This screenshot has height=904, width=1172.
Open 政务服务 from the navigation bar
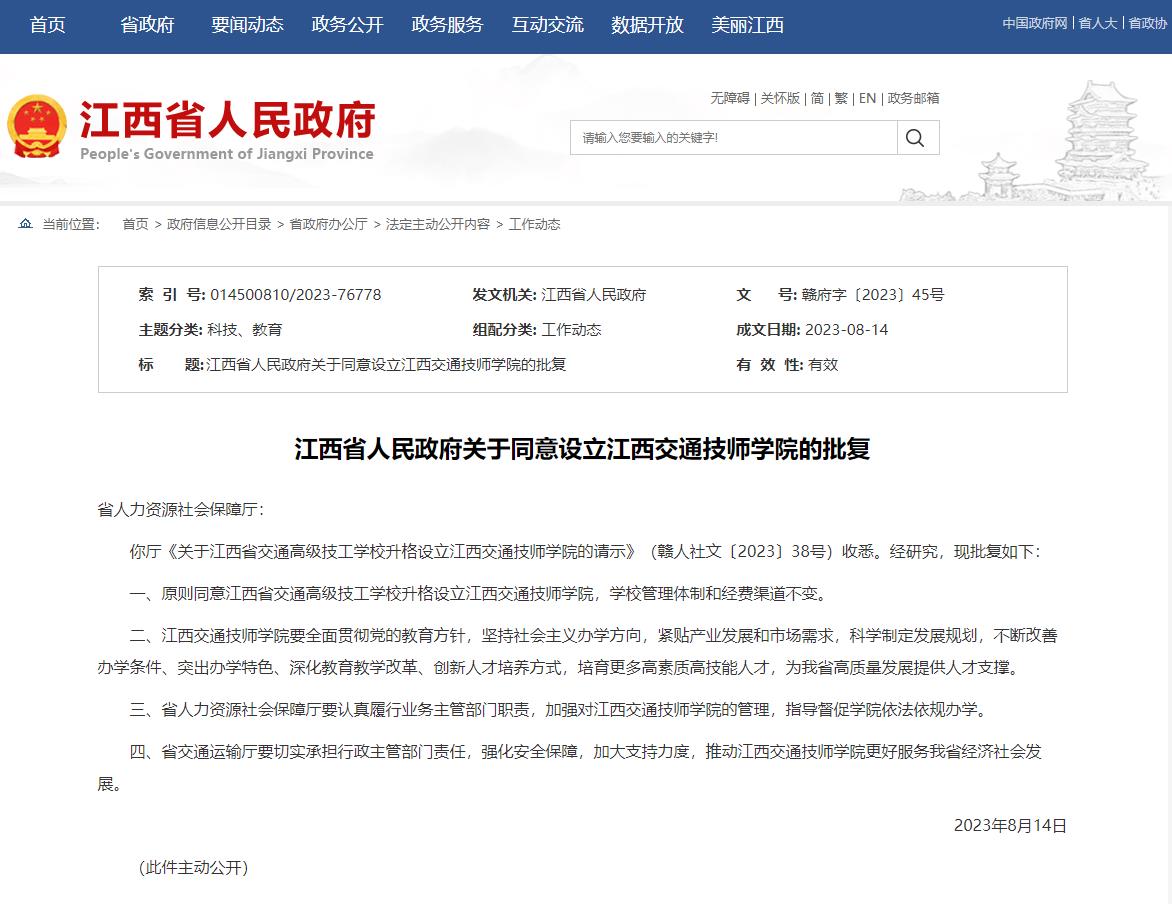coord(447,25)
